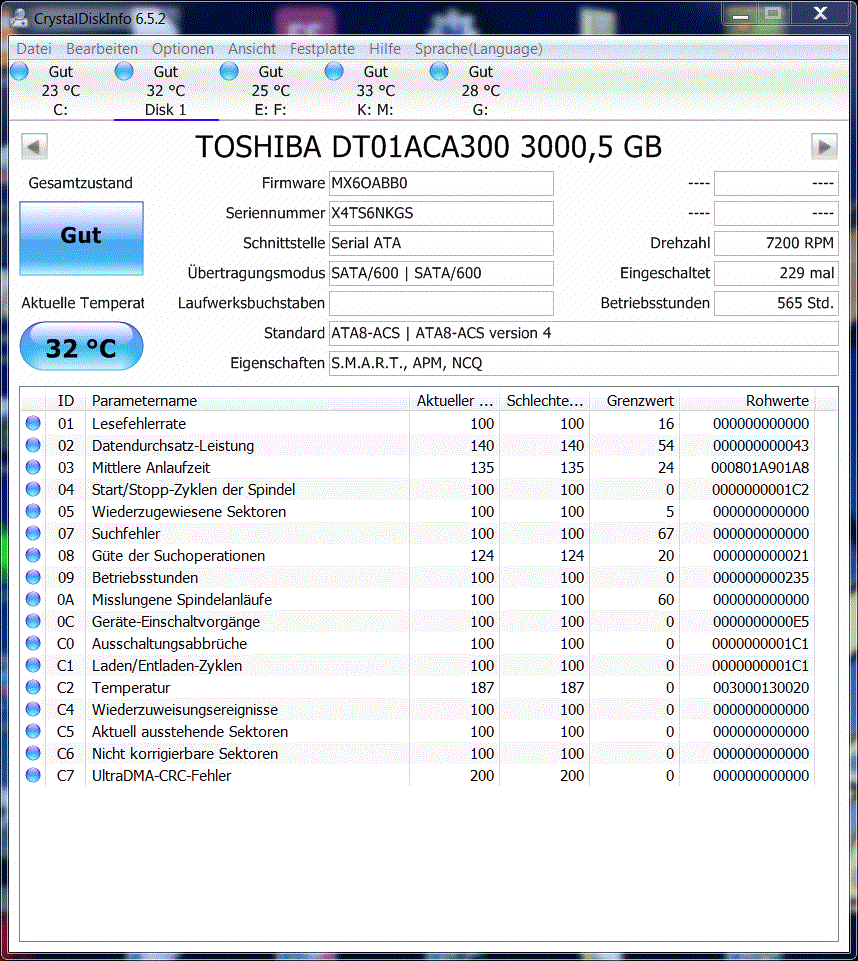Click status orb of Ausschaltungsabbrüche row
858x961 pixels.
click(x=33, y=644)
